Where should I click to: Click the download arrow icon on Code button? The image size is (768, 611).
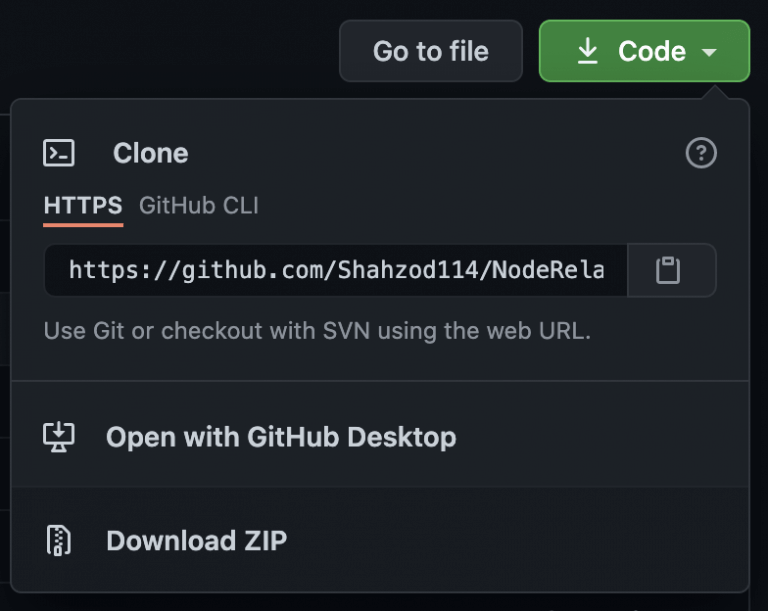[x=588, y=51]
